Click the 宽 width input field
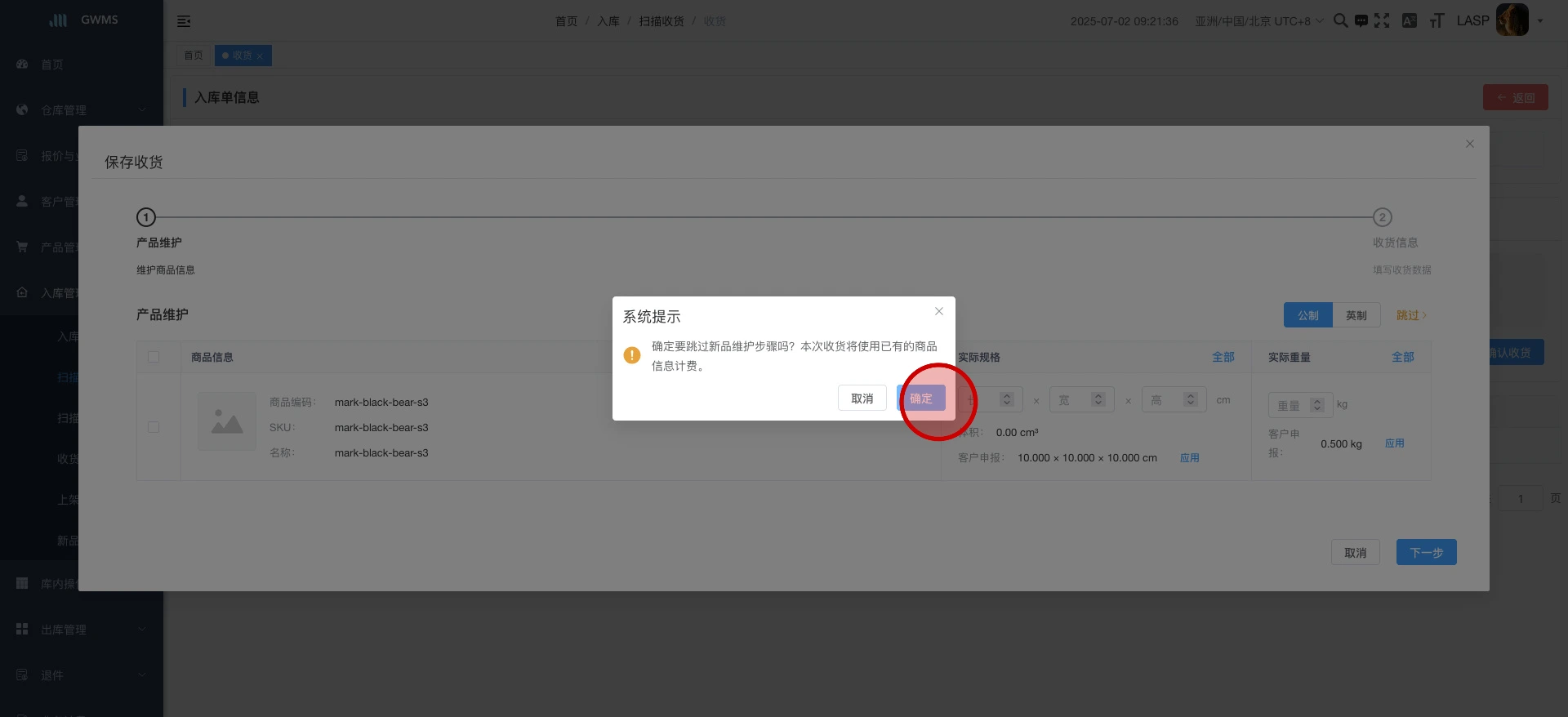 pos(1071,400)
